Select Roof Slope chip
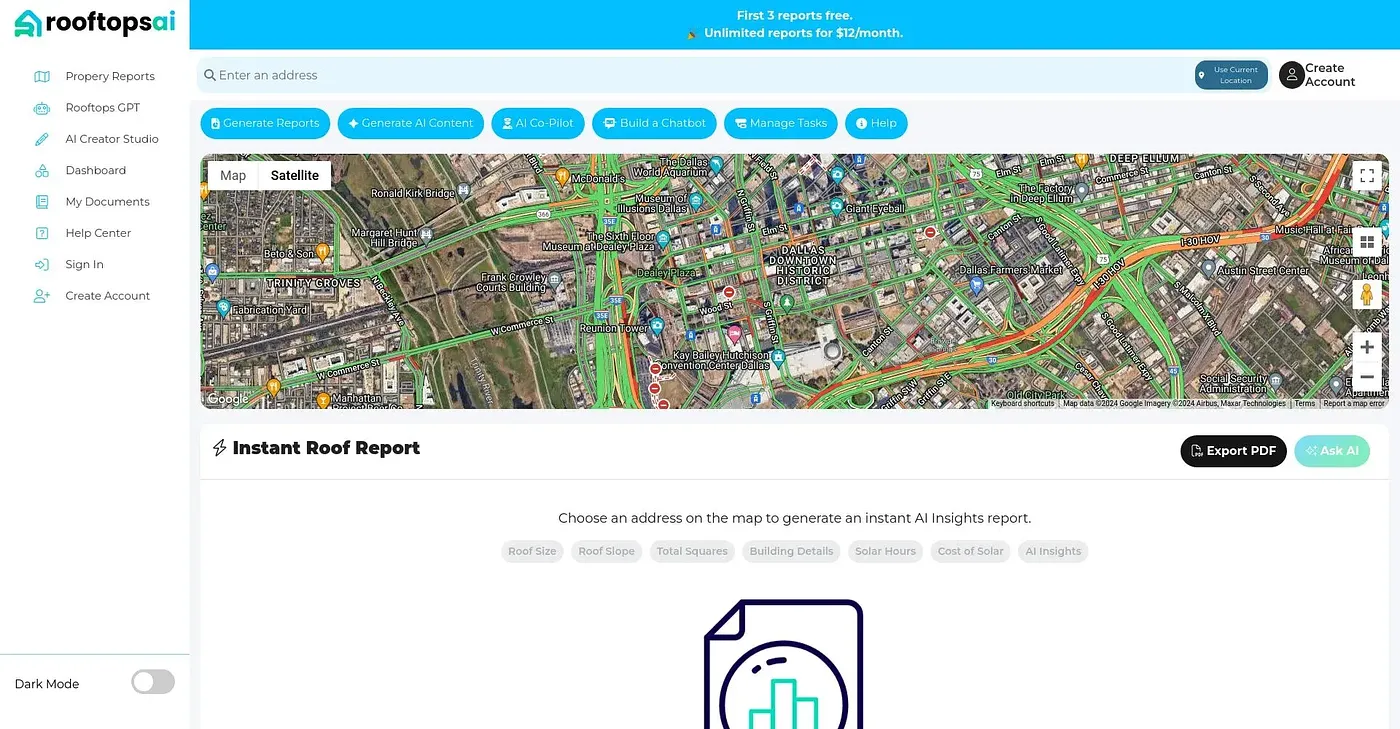1400x729 pixels. tap(606, 551)
